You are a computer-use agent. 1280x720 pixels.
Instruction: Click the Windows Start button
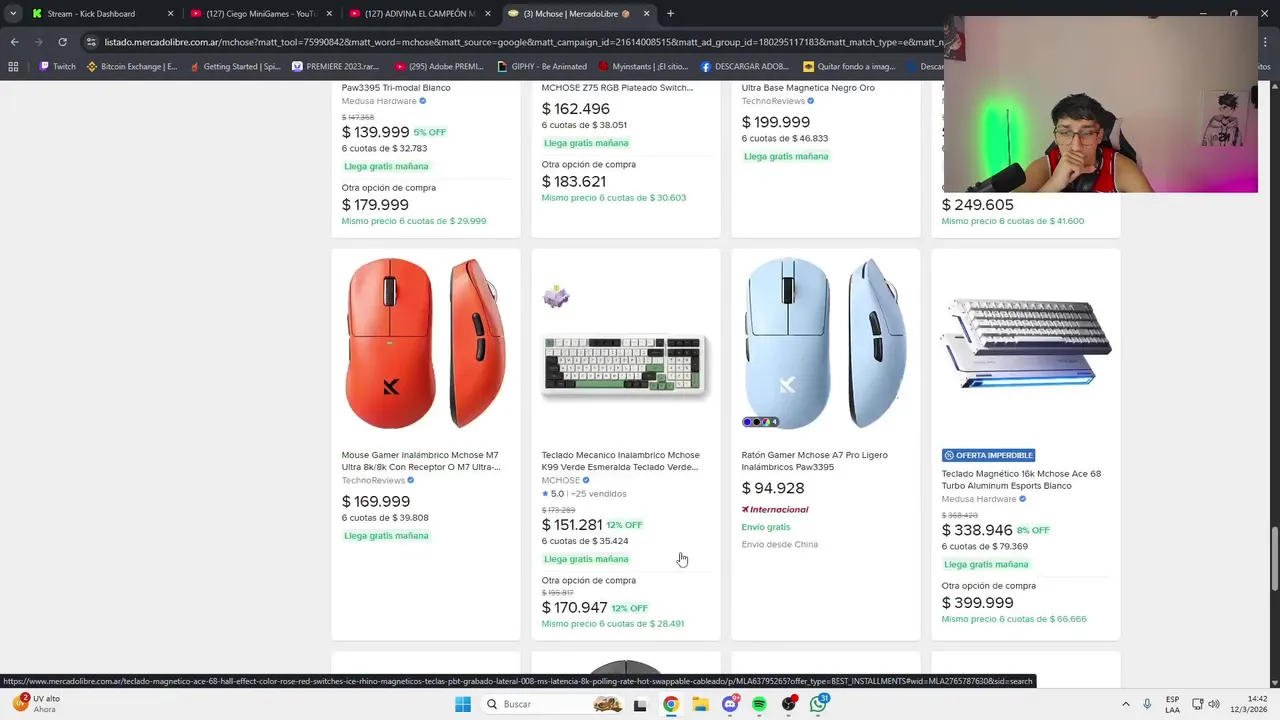463,704
